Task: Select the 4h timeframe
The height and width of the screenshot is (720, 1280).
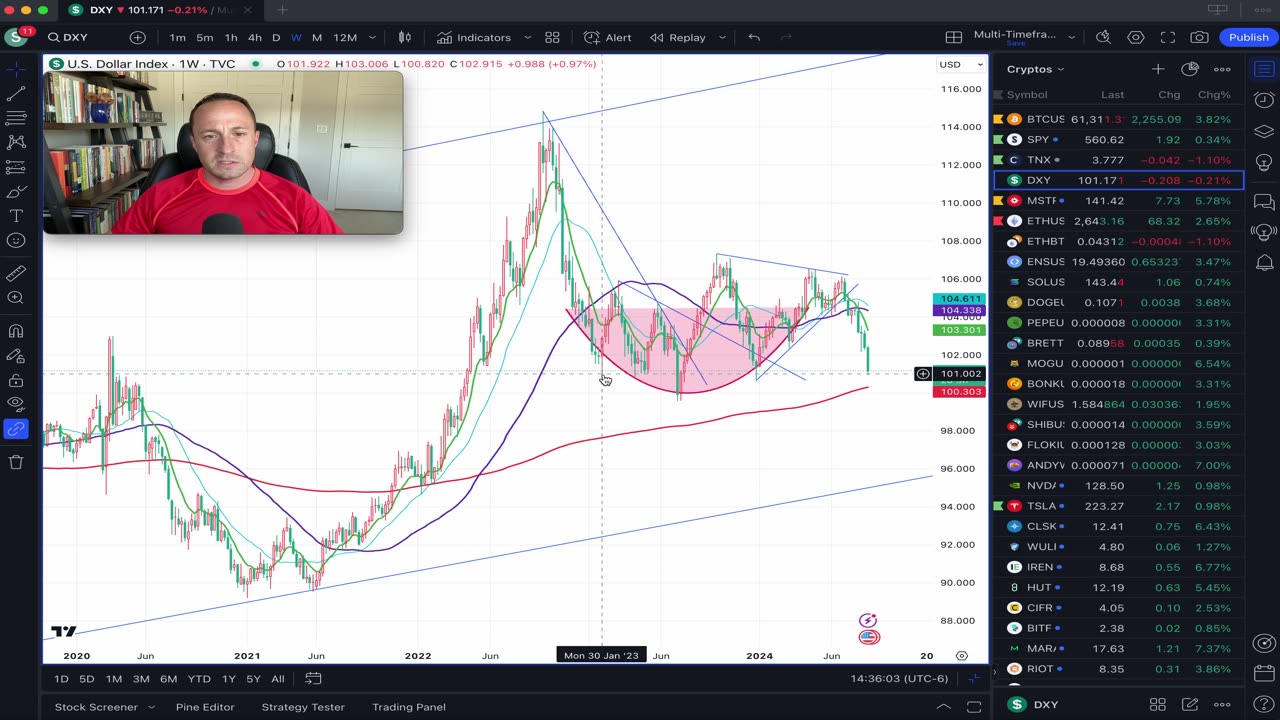Action: (254, 37)
